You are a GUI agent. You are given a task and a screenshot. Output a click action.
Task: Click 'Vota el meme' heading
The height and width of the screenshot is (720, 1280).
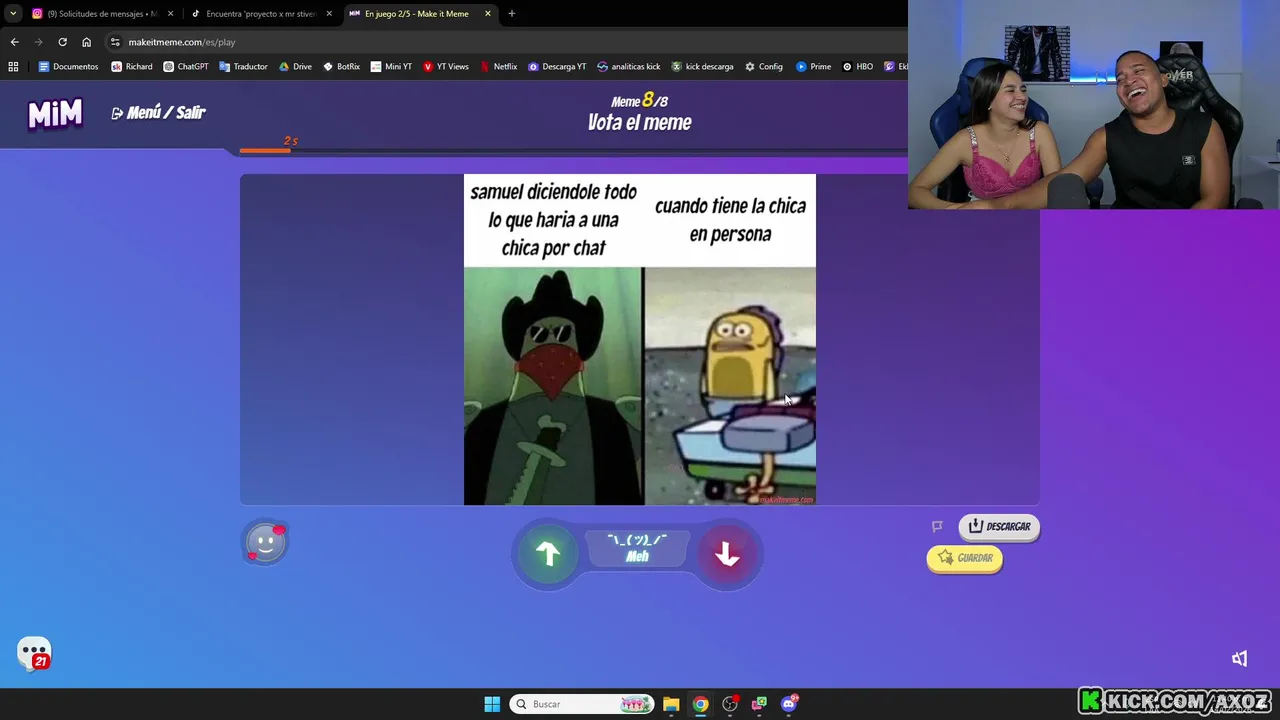(x=640, y=123)
